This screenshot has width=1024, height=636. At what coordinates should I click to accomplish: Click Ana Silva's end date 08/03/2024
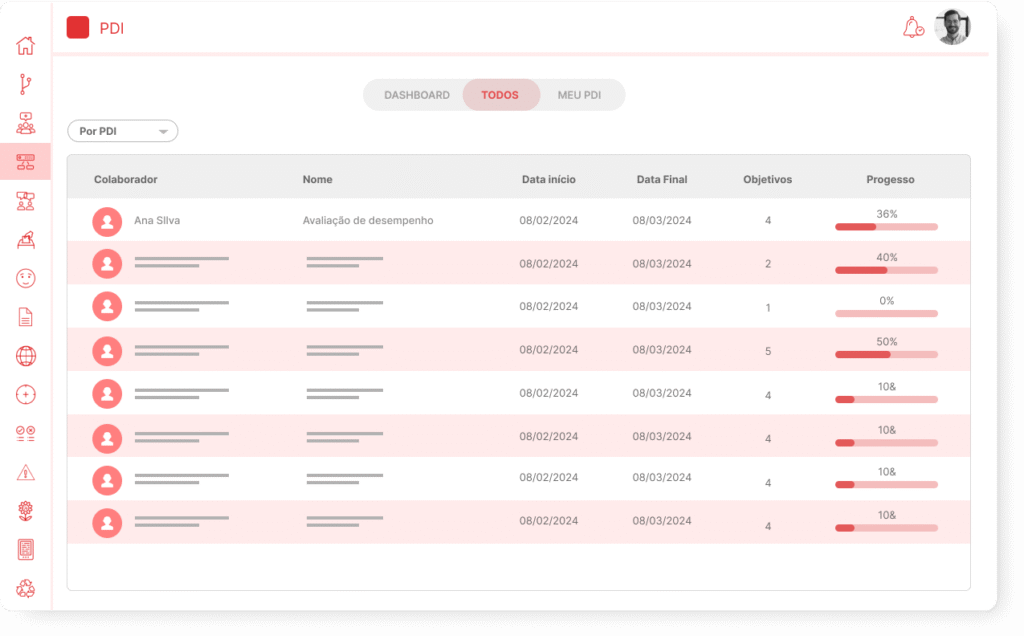(x=662, y=220)
